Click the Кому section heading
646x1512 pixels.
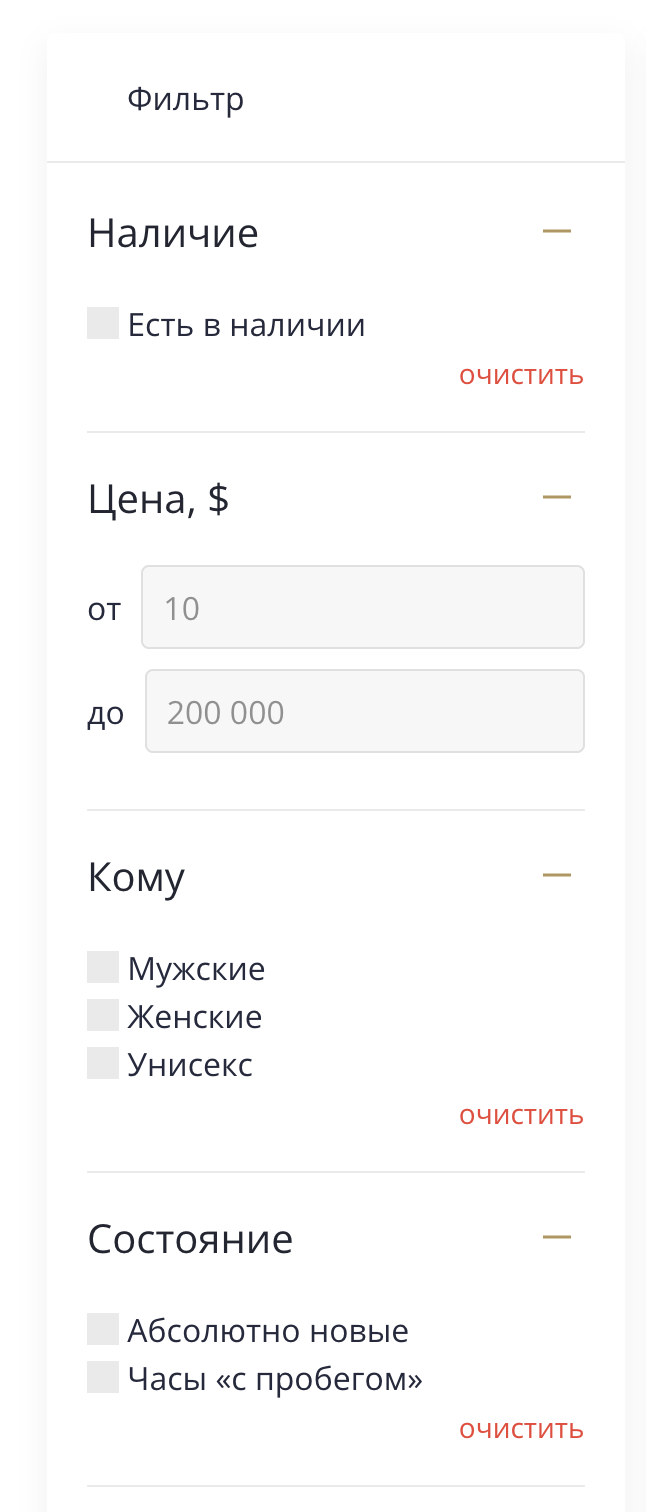(136, 877)
